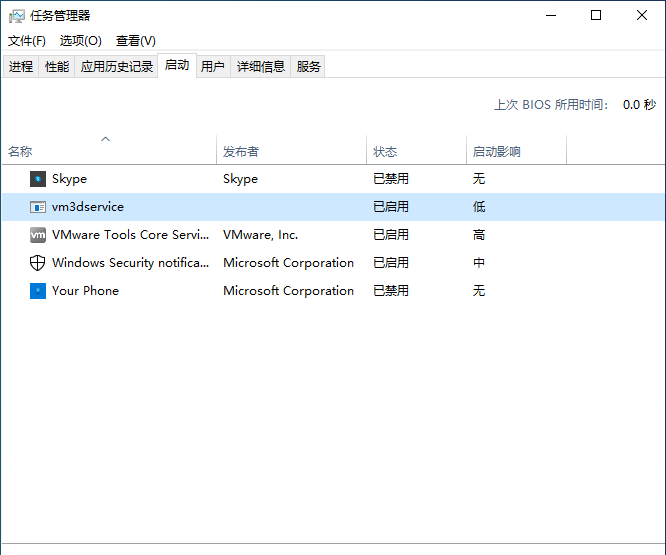Click the Skype app icon
The image size is (666, 555).
38,179
